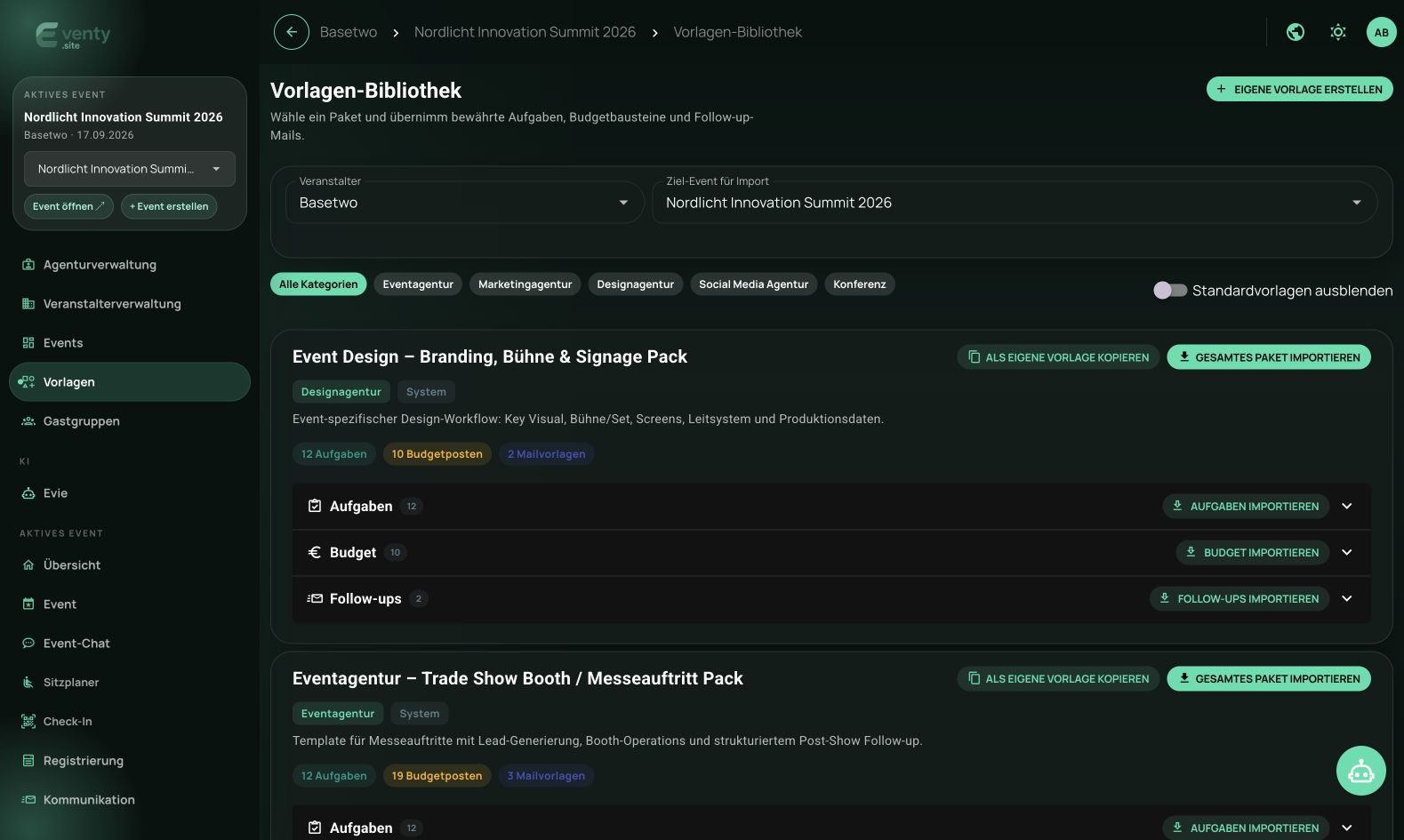
Task: Expand the Follow-ups section chevron
Action: click(1347, 599)
